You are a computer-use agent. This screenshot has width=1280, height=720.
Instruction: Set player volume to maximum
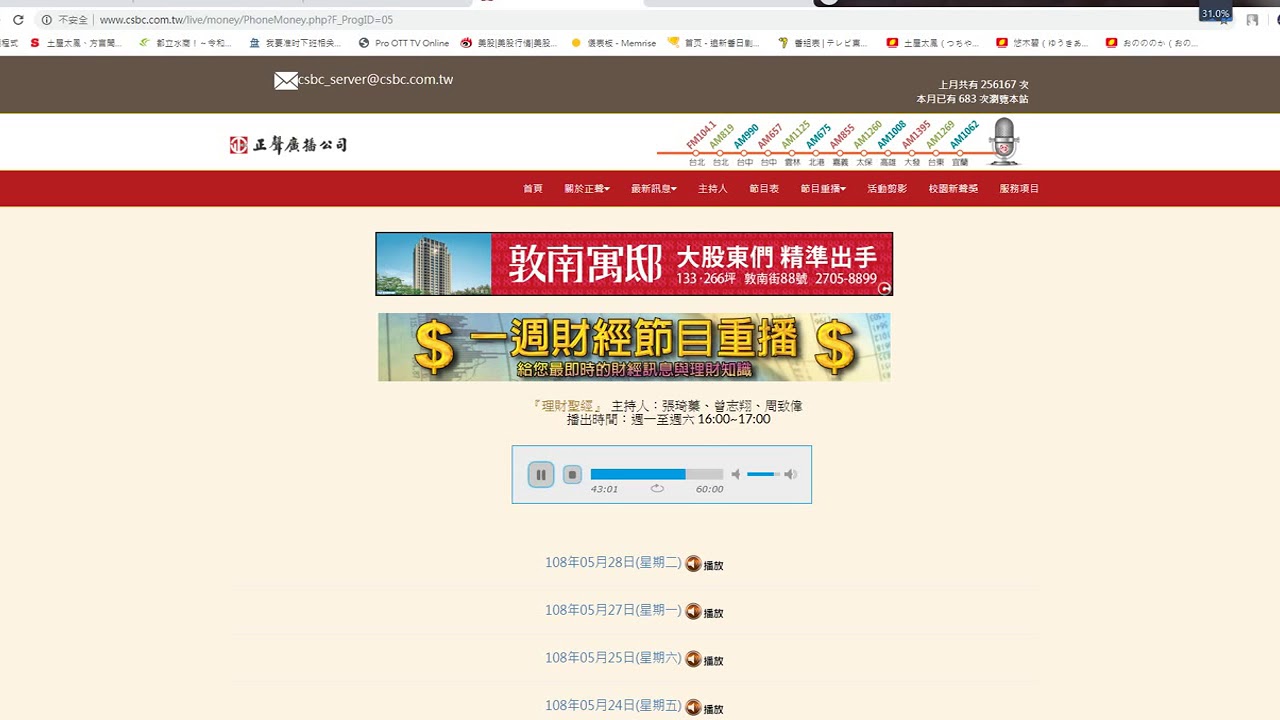(x=791, y=474)
